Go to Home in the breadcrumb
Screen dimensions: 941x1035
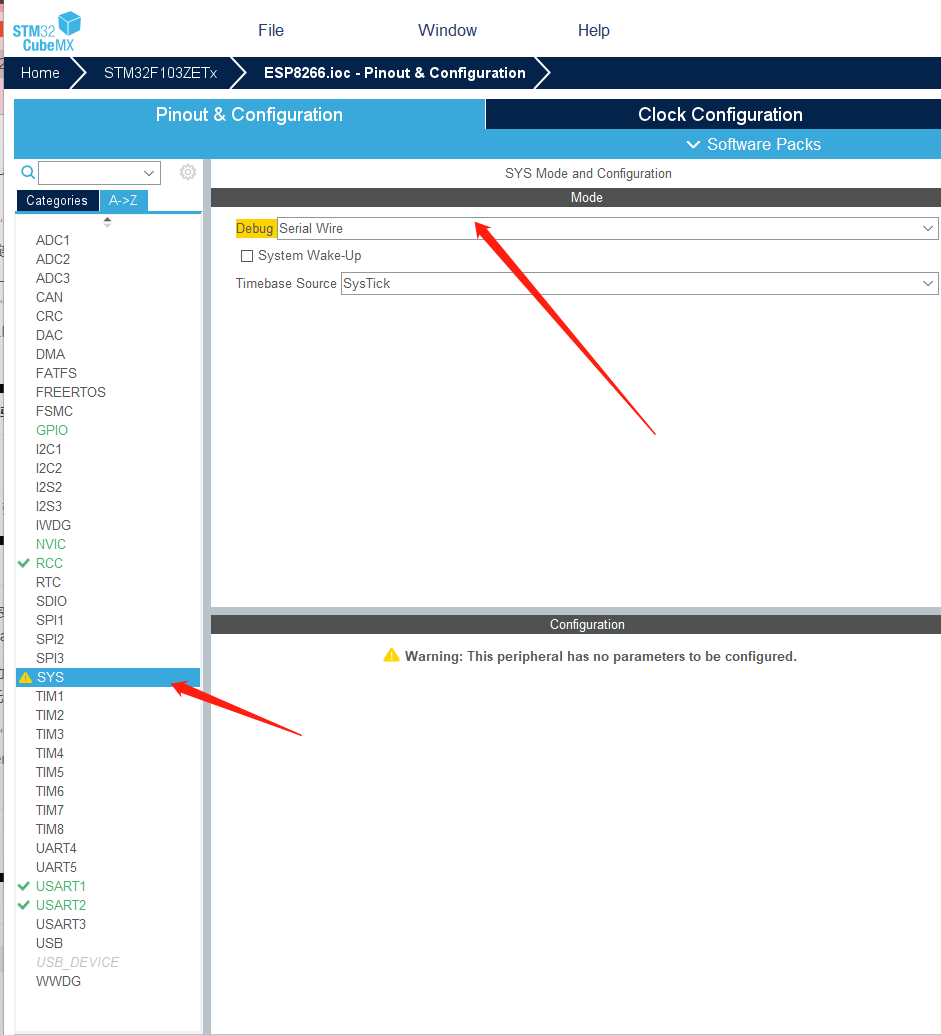click(40, 73)
